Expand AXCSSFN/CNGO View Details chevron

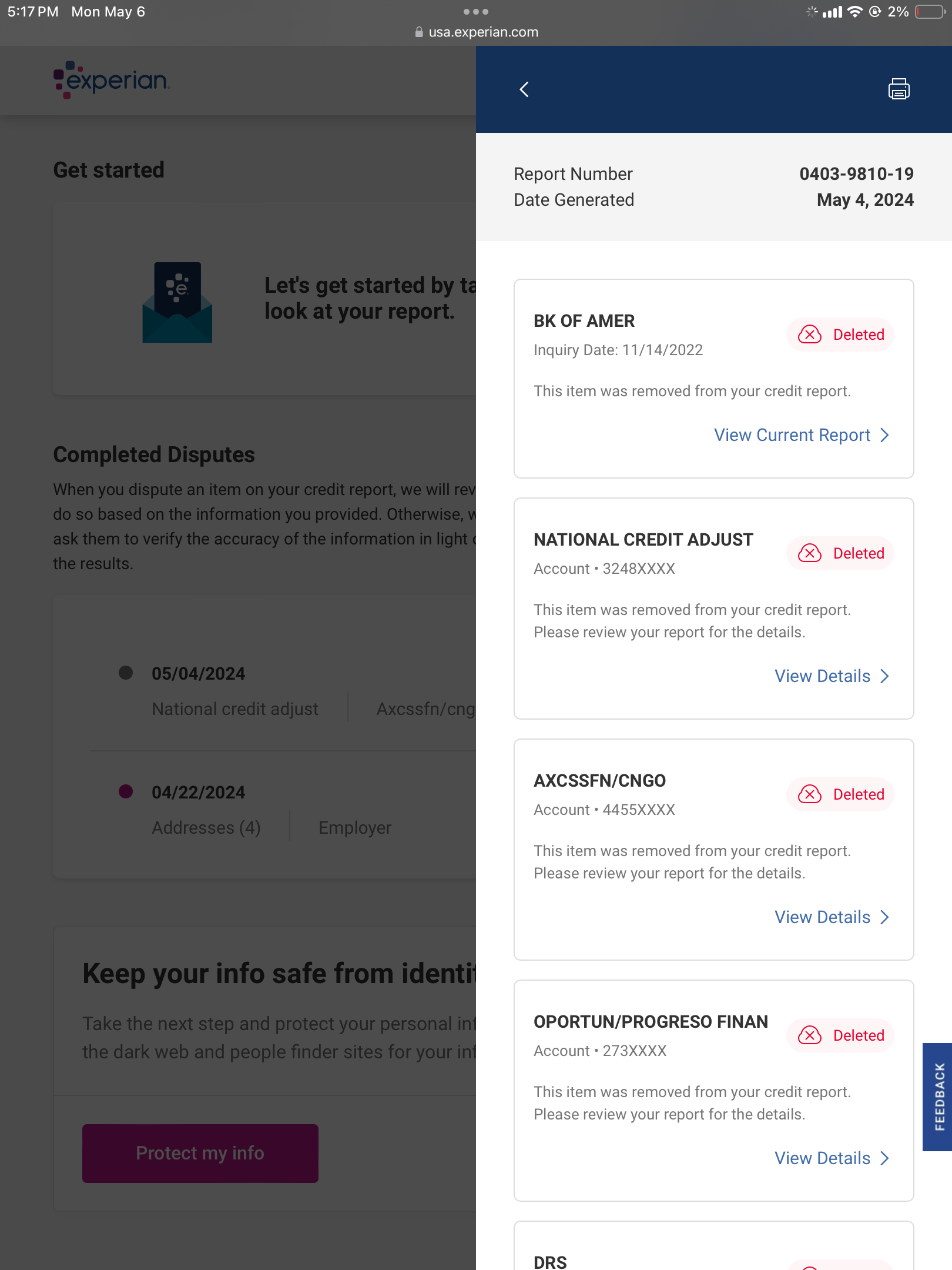click(x=884, y=917)
